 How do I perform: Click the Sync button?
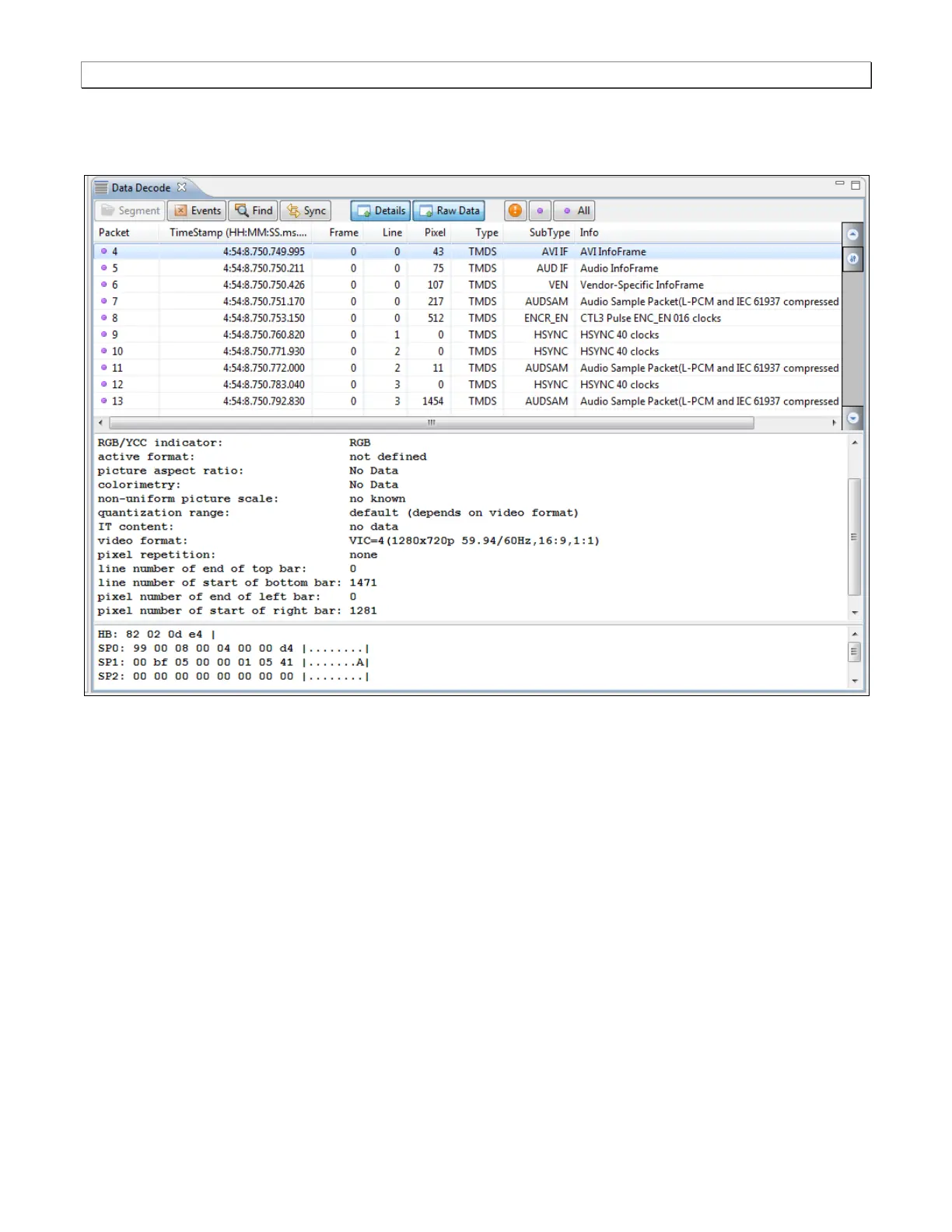[x=306, y=211]
